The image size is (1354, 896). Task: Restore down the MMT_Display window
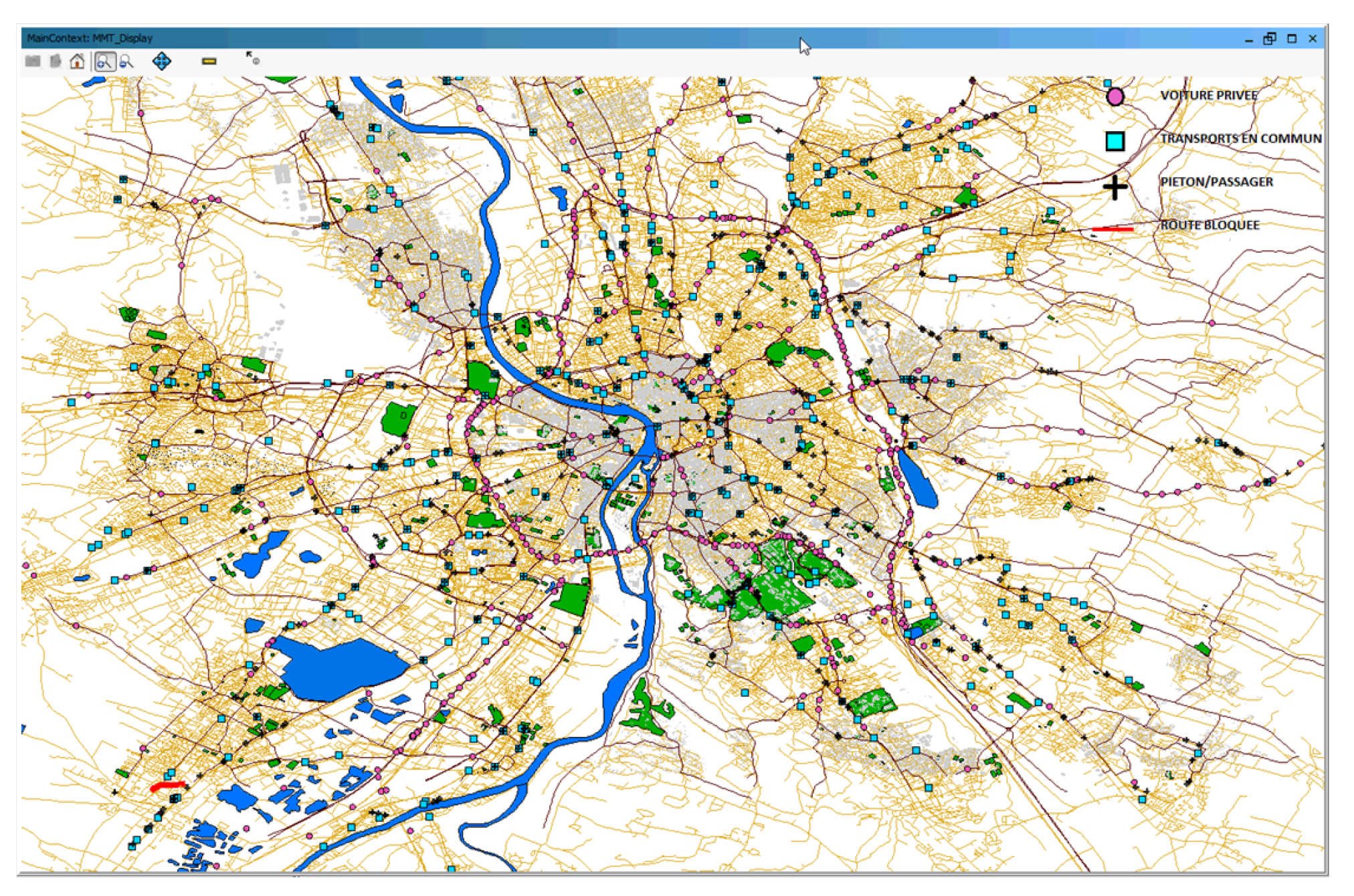click(x=1269, y=39)
